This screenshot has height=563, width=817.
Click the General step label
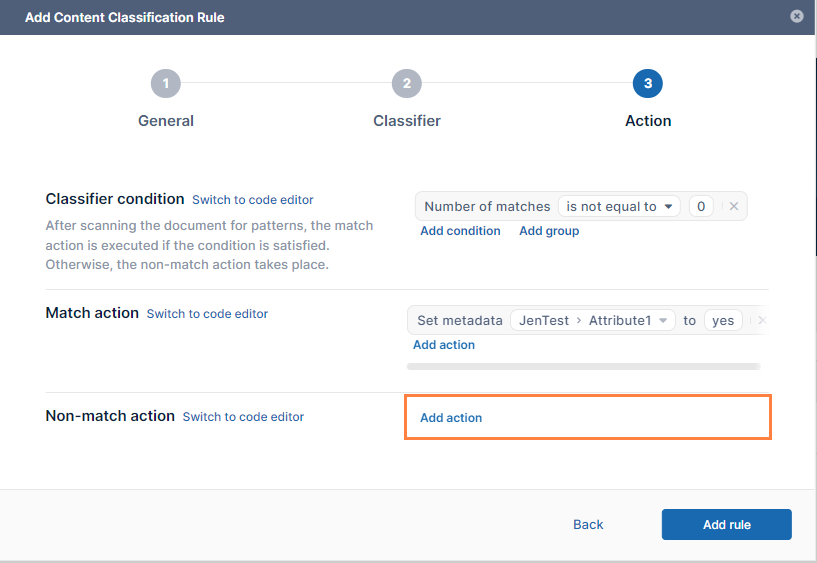166,121
